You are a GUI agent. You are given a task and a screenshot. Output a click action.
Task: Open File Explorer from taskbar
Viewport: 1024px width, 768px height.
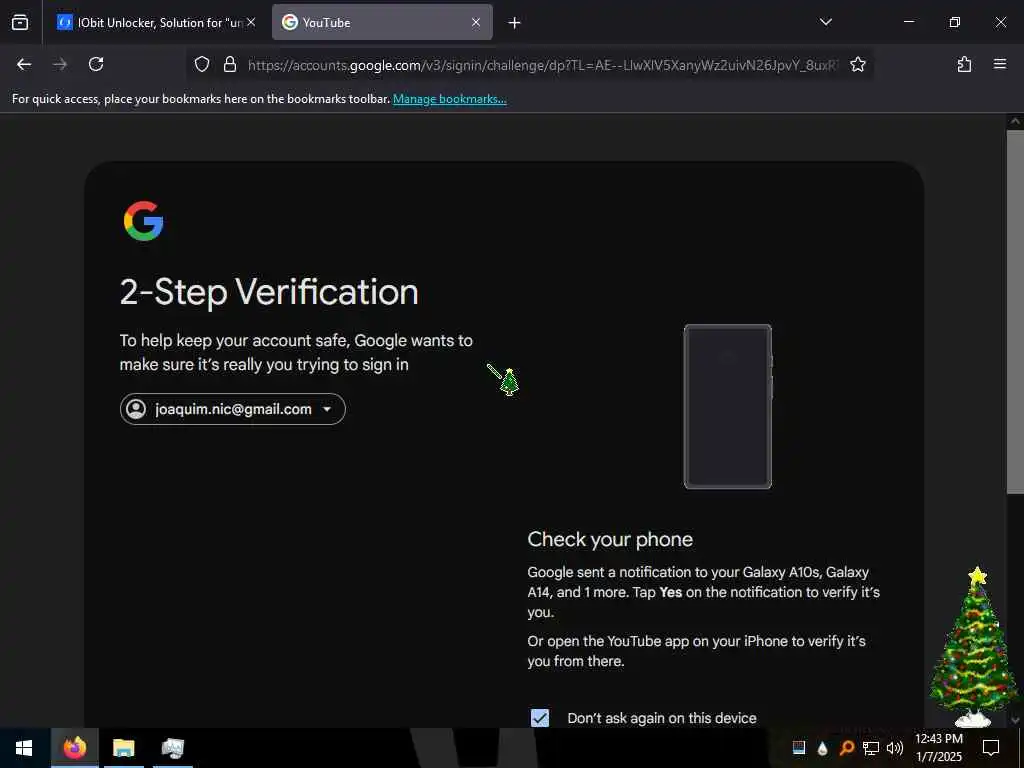click(123, 748)
